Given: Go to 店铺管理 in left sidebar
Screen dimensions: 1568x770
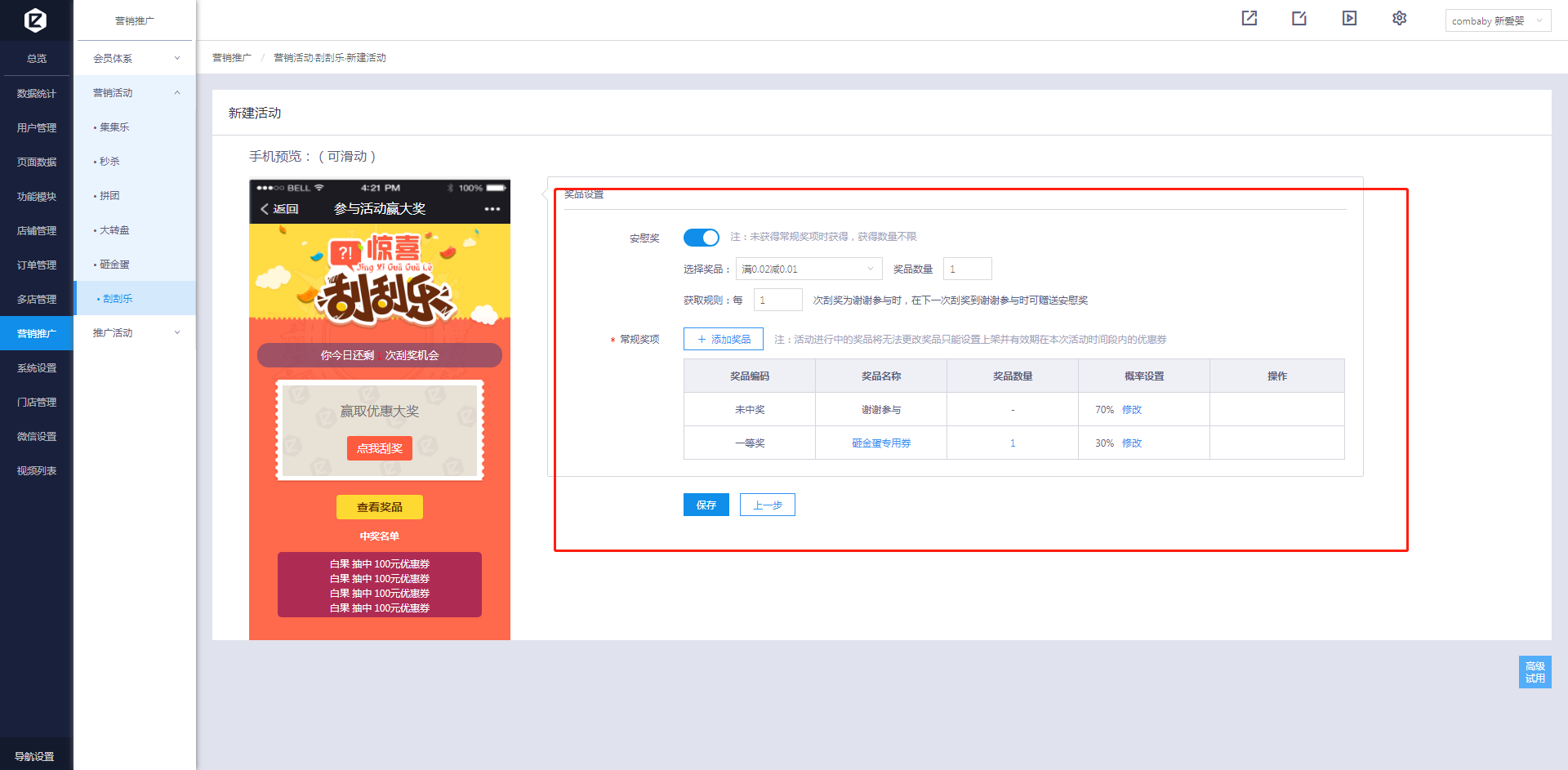Looking at the screenshot, I should (37, 231).
